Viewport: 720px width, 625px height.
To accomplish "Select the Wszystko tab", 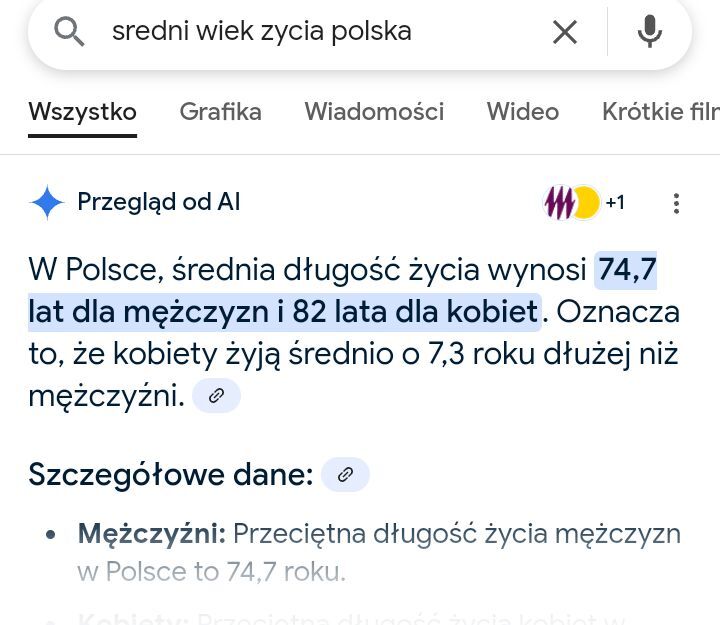I will [x=82, y=112].
